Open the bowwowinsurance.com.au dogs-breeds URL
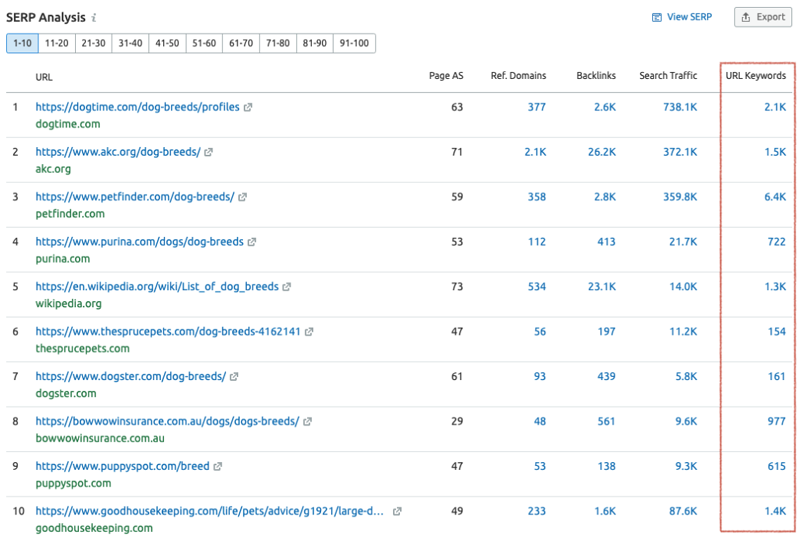The height and width of the screenshot is (538, 800). pyautogui.click(x=167, y=422)
